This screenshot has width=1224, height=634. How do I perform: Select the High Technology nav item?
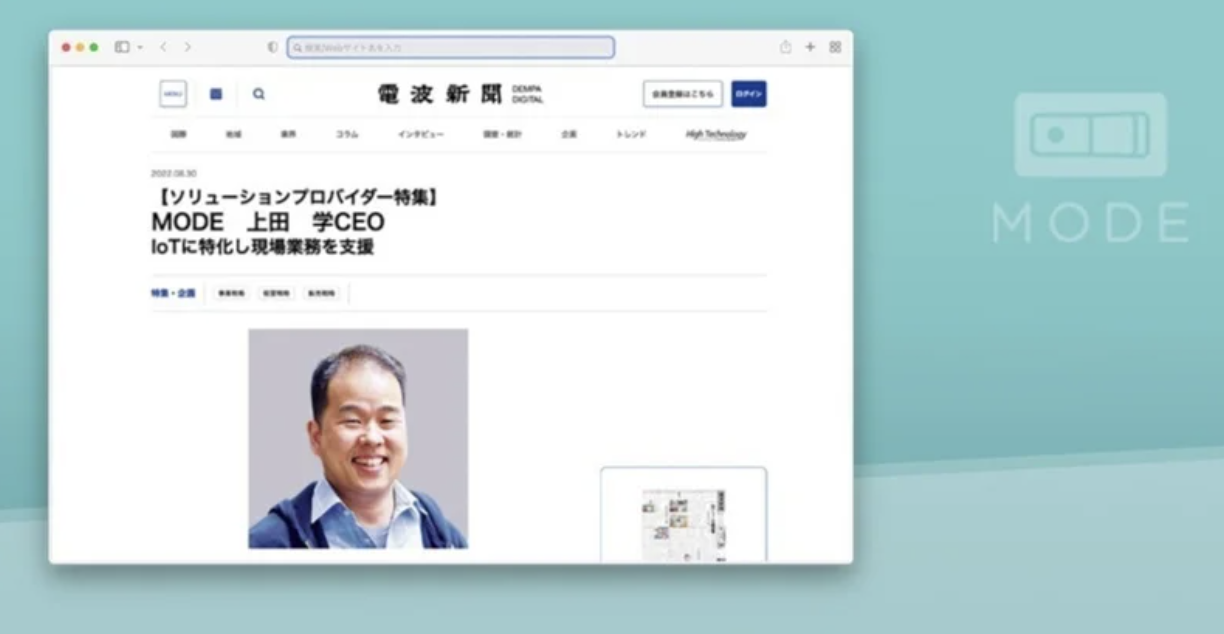point(716,134)
